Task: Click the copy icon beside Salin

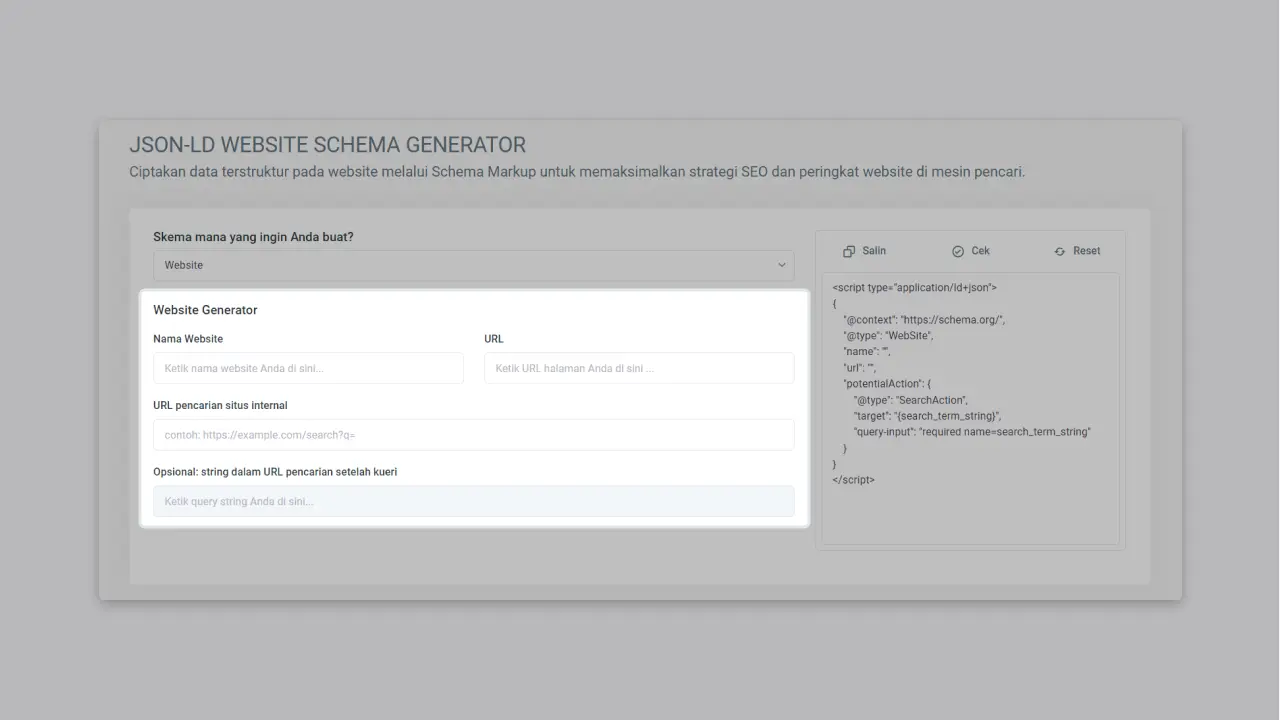Action: tap(847, 250)
